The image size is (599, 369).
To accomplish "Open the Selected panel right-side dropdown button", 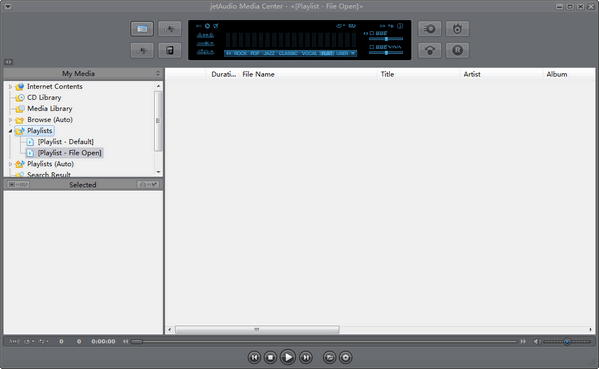I will pos(148,184).
